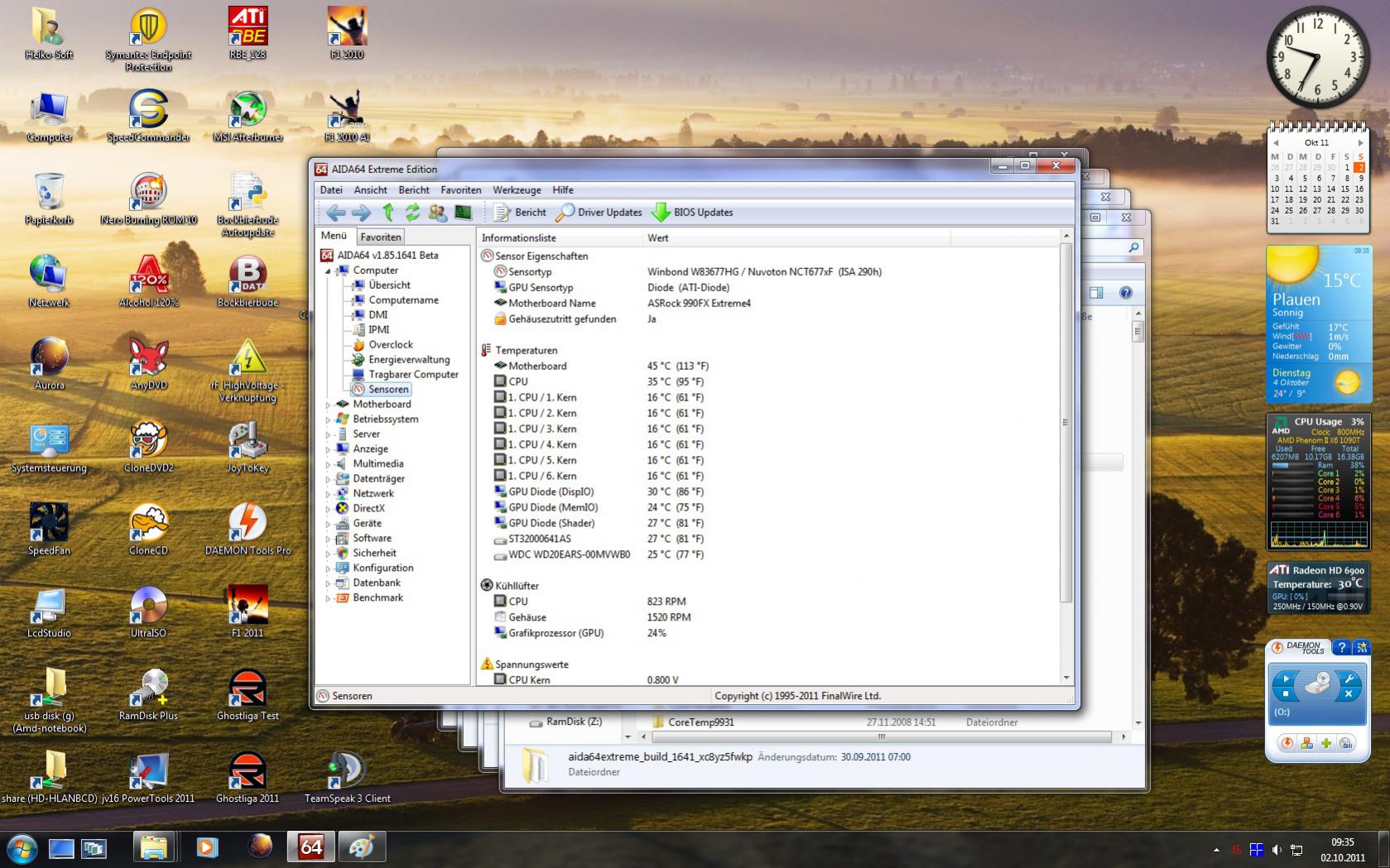Select the DAEMON Tools Pro desktop icon

[248, 530]
